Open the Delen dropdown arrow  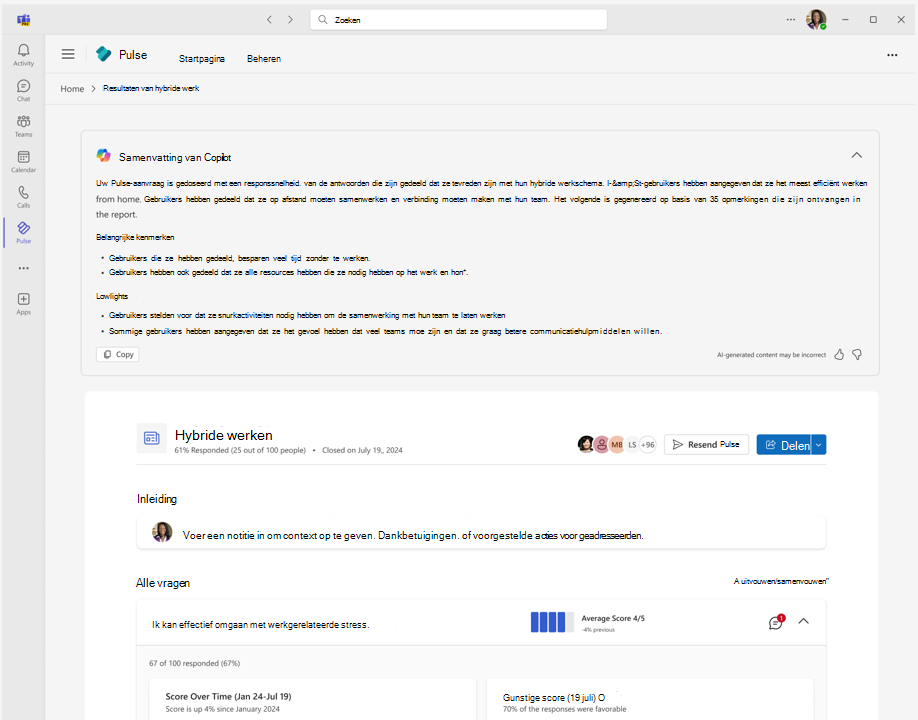pos(816,444)
